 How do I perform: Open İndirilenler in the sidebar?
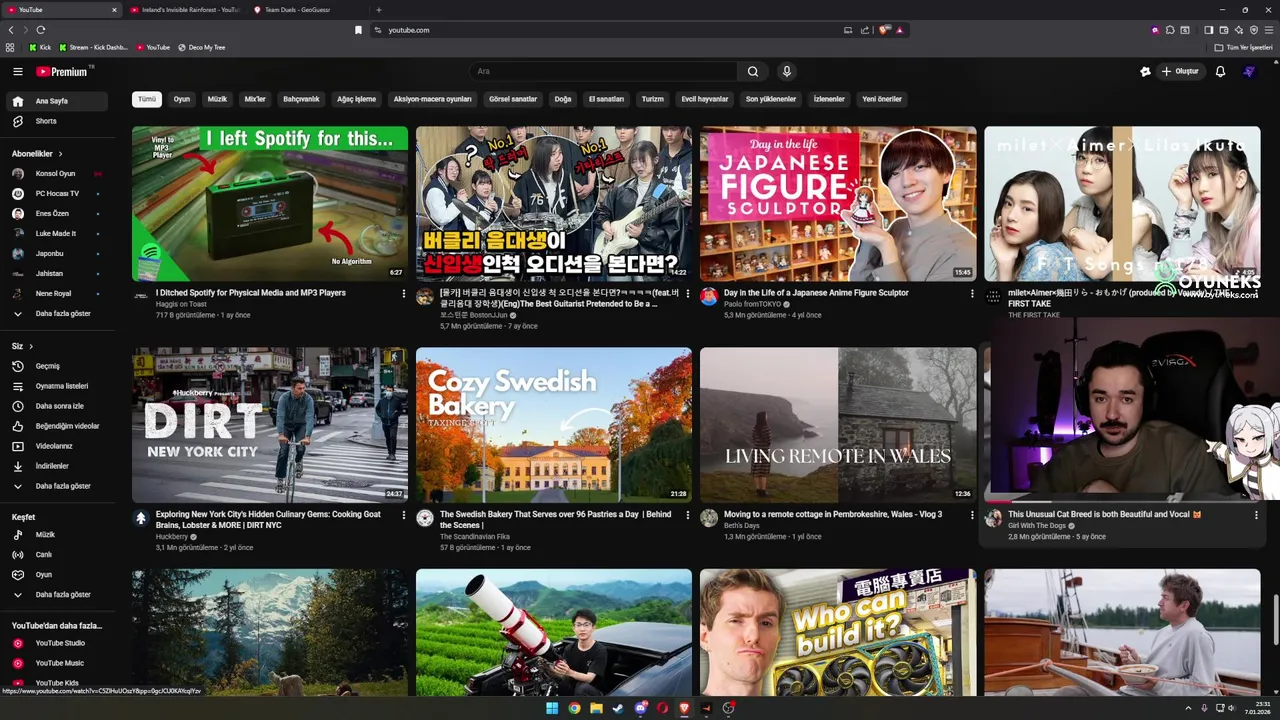pos(57,466)
